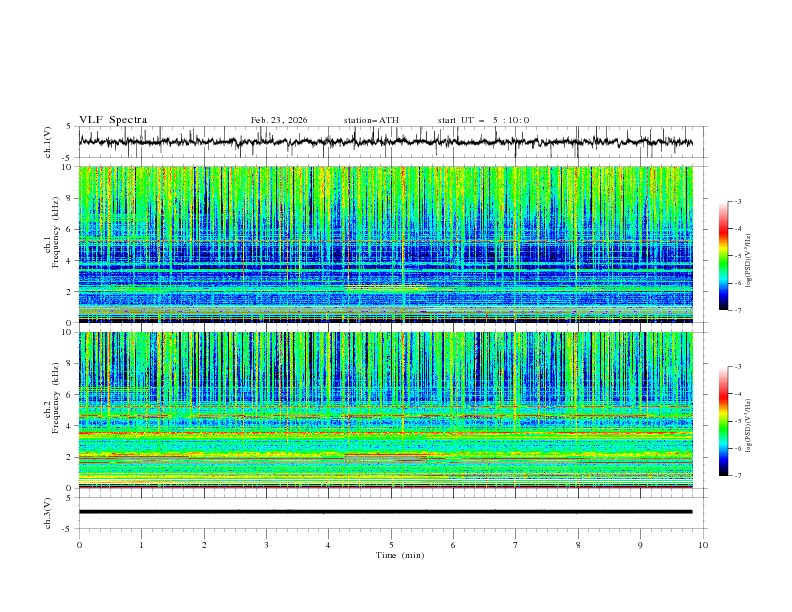The height and width of the screenshot is (612, 792).
Task: Click the "start UT = 5 :10:0" text
Action: 483,120
